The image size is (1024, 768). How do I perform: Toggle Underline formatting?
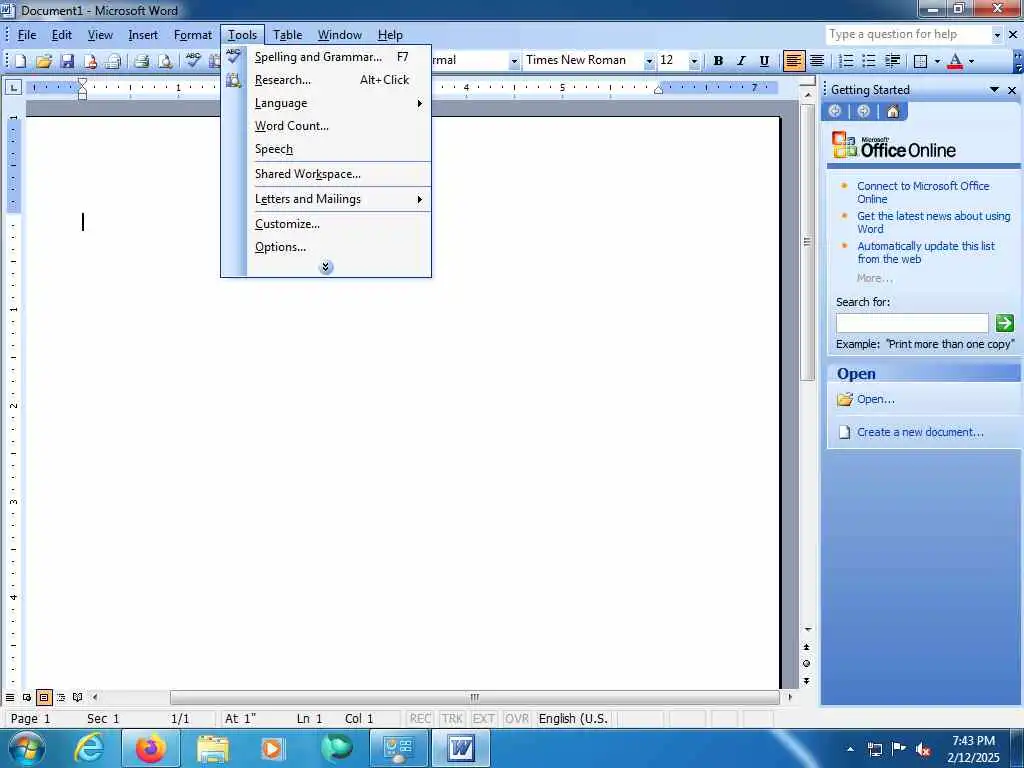pos(764,61)
